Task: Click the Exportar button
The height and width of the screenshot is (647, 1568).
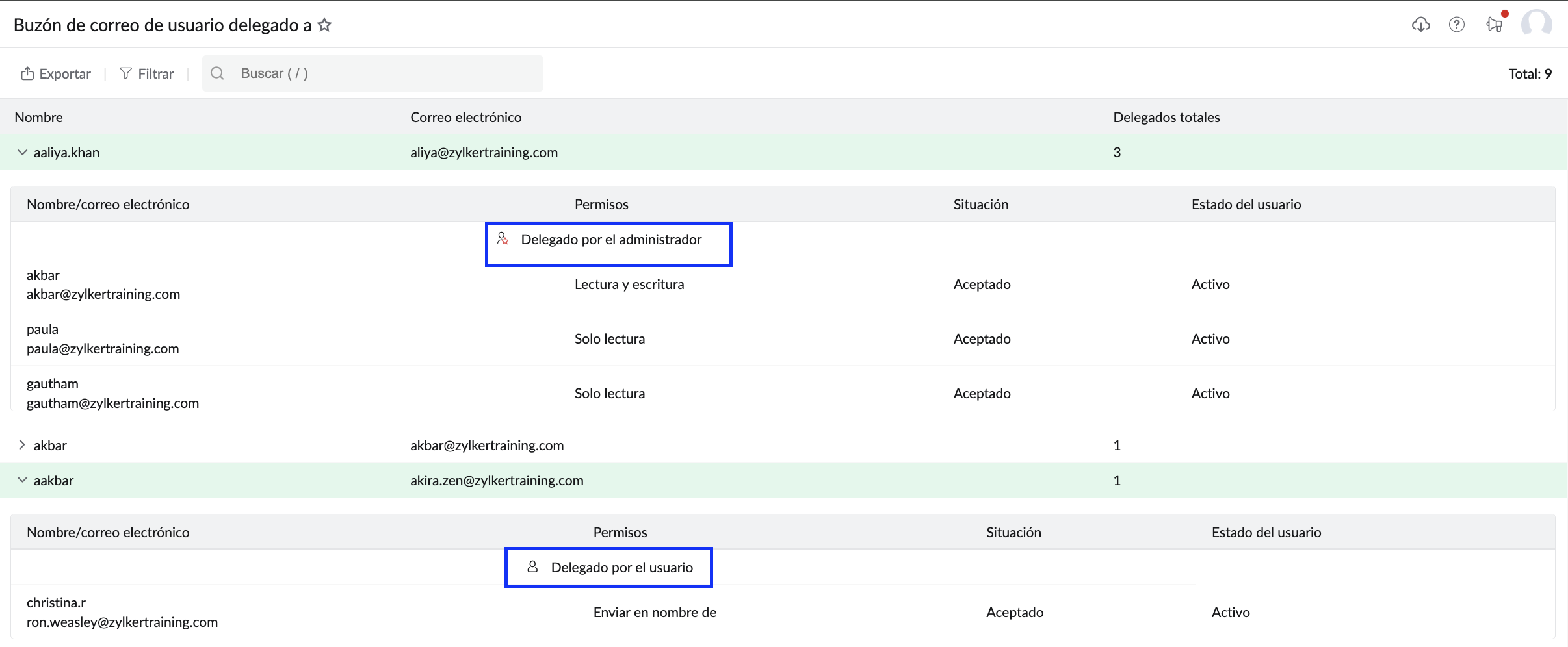Action: [56, 73]
